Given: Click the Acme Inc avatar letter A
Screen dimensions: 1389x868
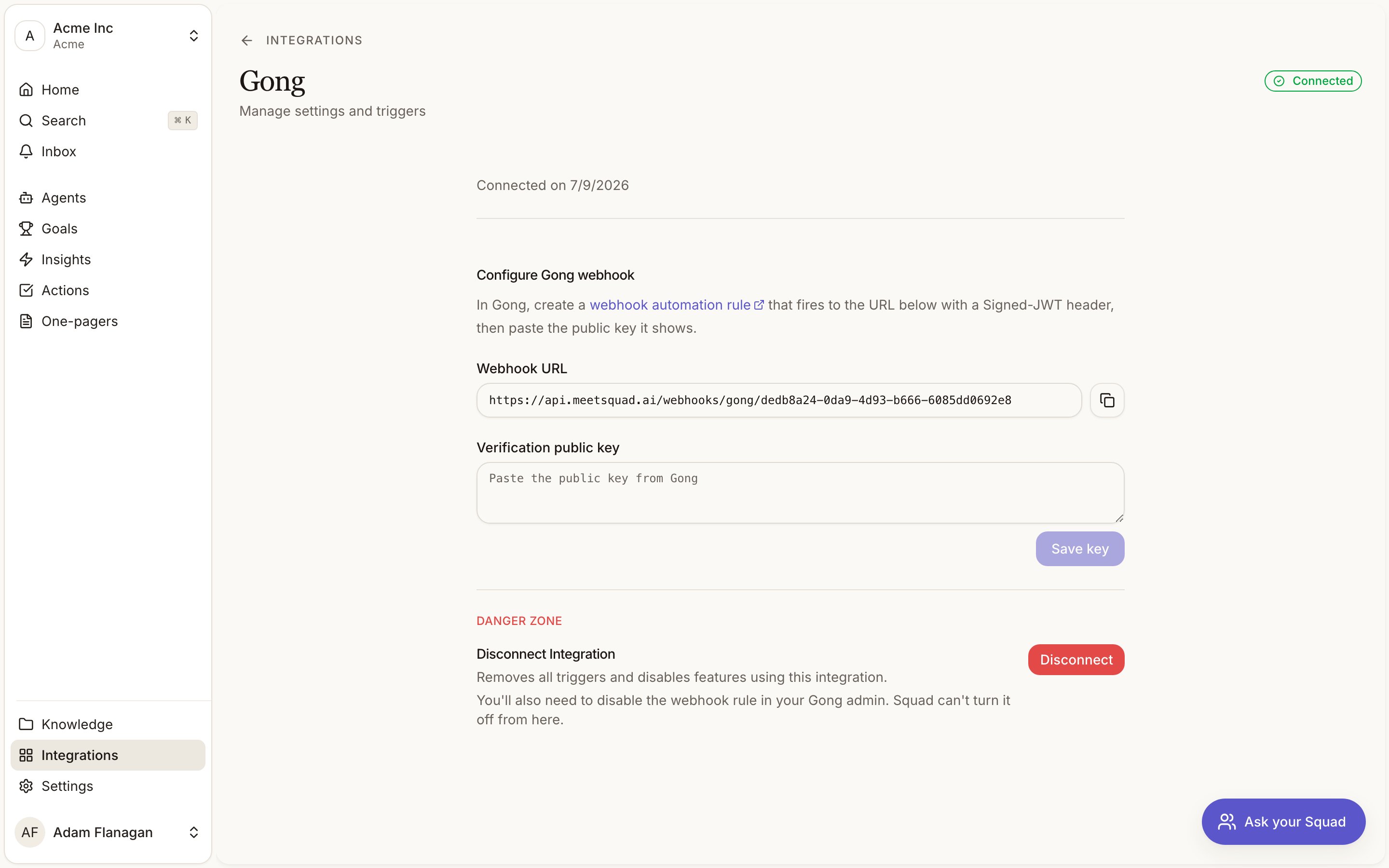Looking at the screenshot, I should pyautogui.click(x=30, y=36).
